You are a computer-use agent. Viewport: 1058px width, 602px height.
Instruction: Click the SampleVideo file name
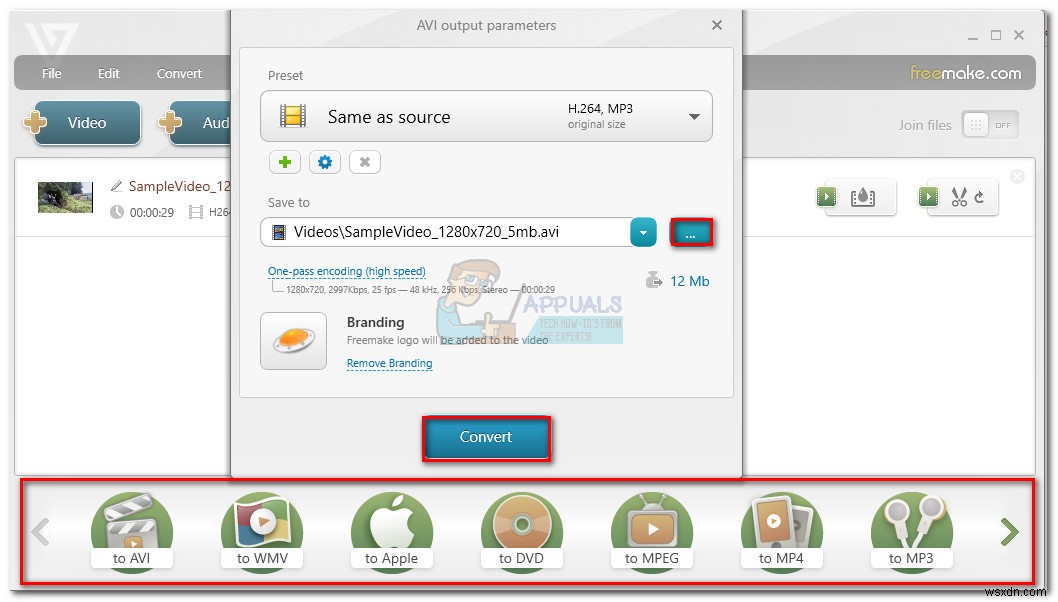tap(179, 186)
